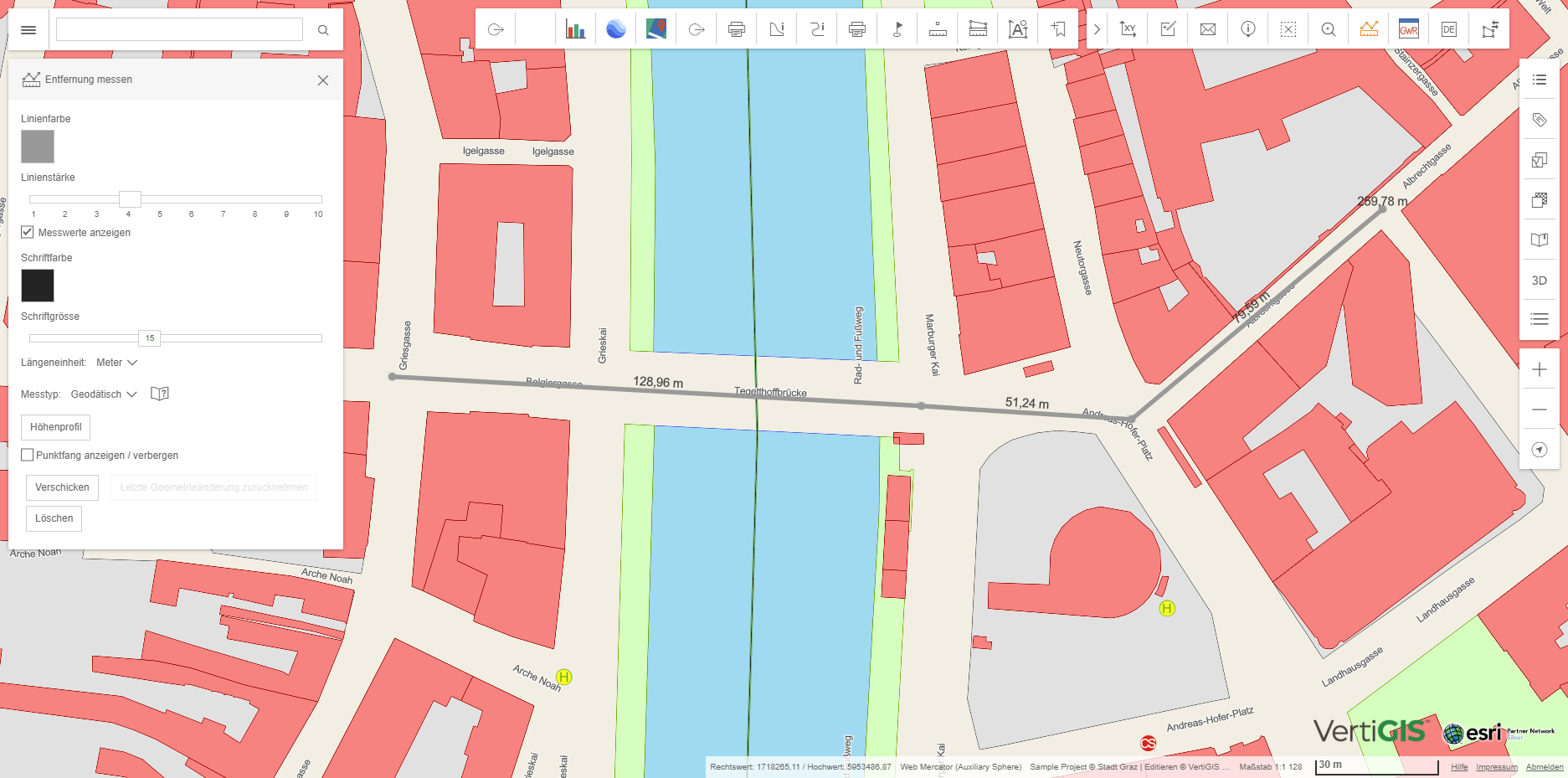Image resolution: width=1568 pixels, height=778 pixels.
Task: Open the Google Earth tool
Action: [616, 28]
